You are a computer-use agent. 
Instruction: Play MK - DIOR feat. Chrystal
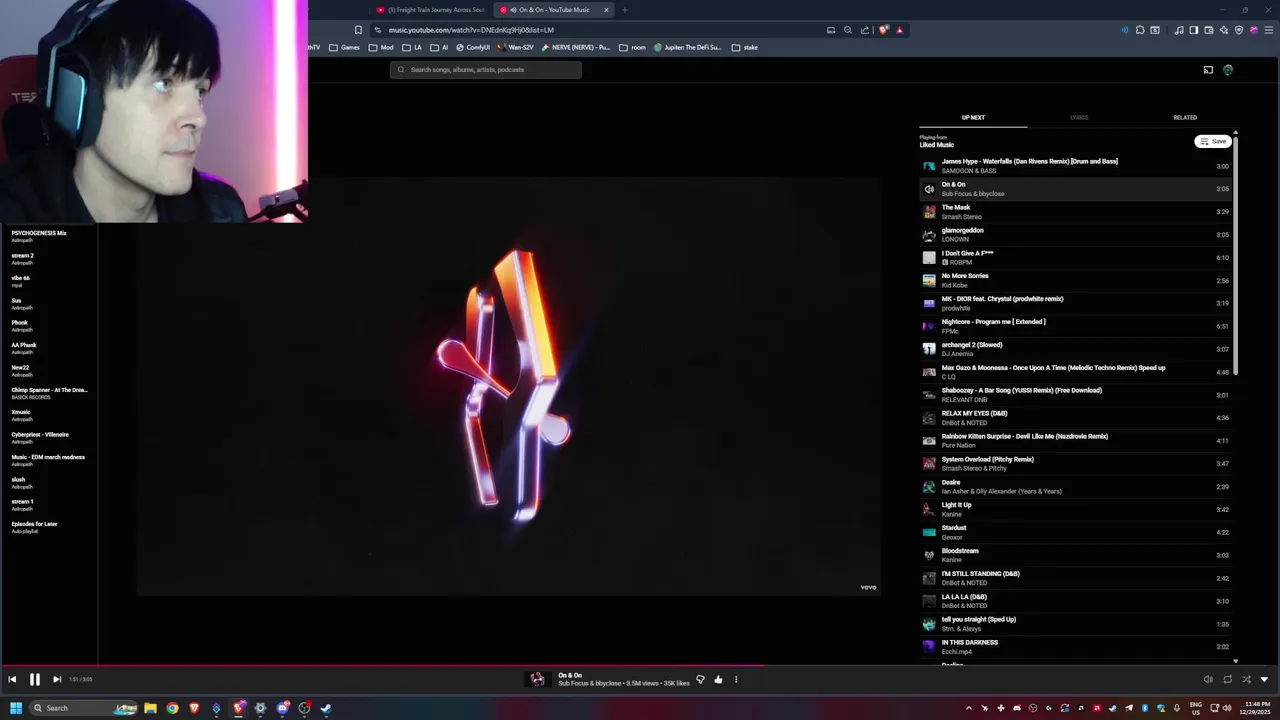point(1075,303)
